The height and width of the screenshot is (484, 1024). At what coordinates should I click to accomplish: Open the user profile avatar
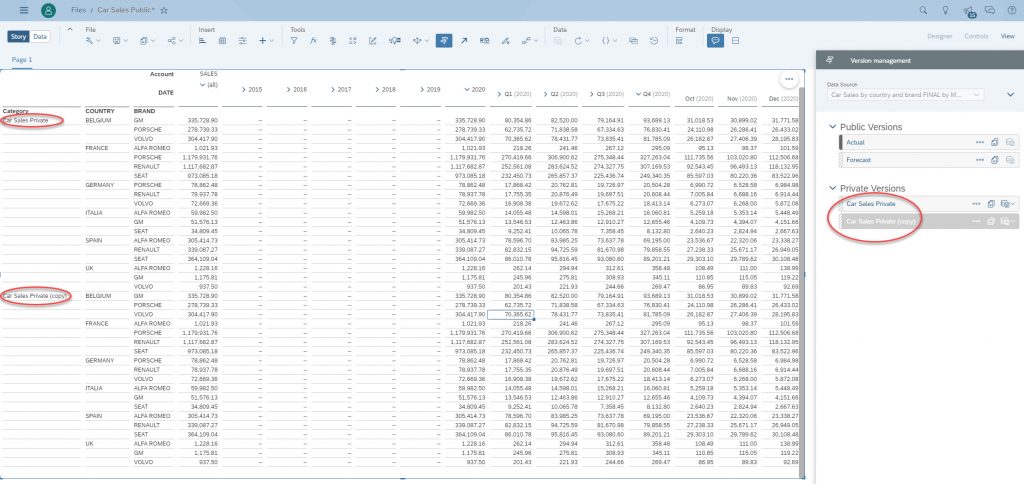[x=48, y=10]
